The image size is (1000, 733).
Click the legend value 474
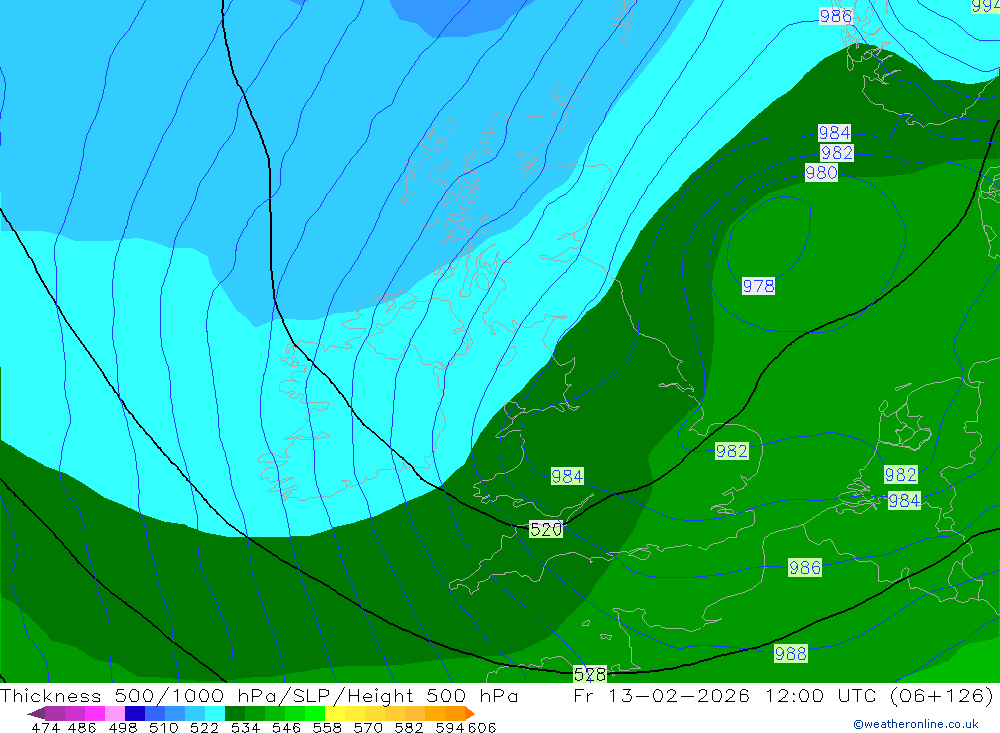(45, 728)
